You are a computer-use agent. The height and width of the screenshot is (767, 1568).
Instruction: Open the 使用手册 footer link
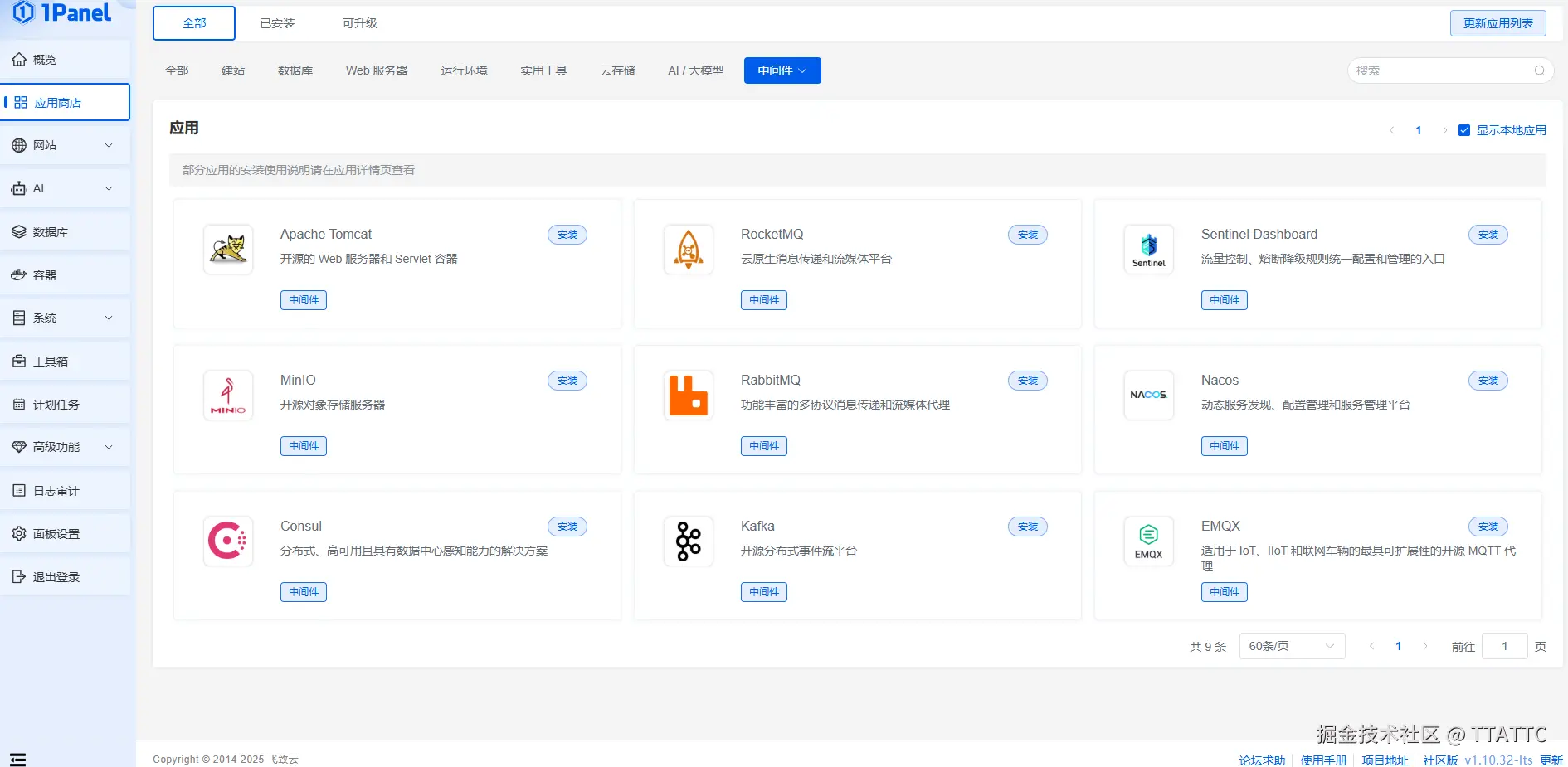[x=1323, y=760]
